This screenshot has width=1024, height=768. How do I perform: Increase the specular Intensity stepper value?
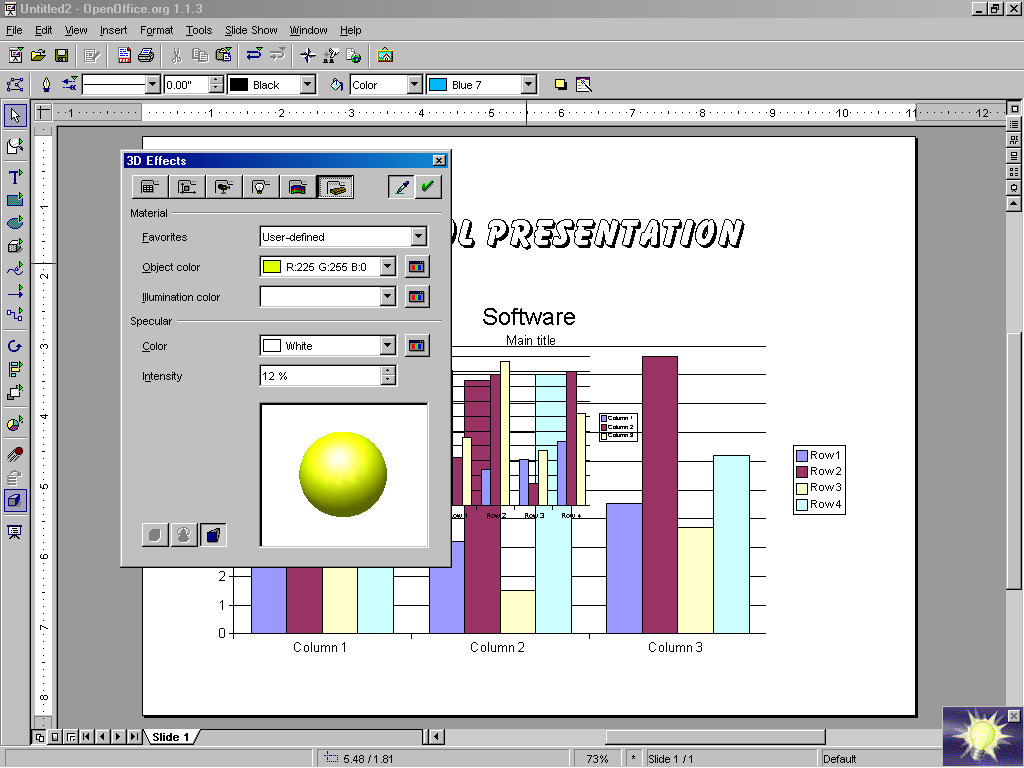point(388,371)
